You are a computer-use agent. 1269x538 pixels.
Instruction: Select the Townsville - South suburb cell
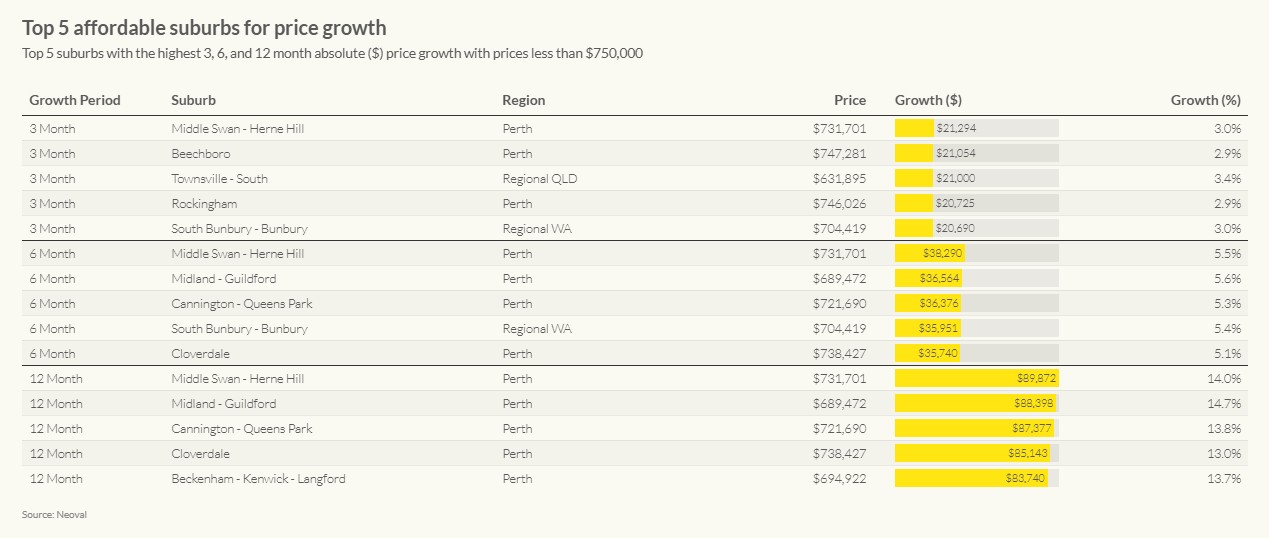point(219,179)
